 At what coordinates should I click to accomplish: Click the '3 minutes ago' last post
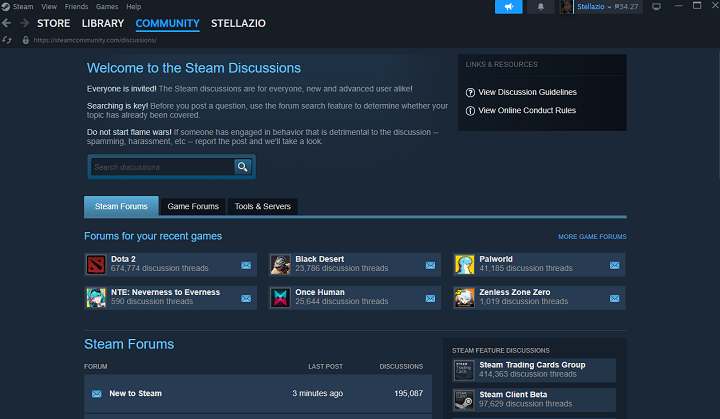pos(318,394)
